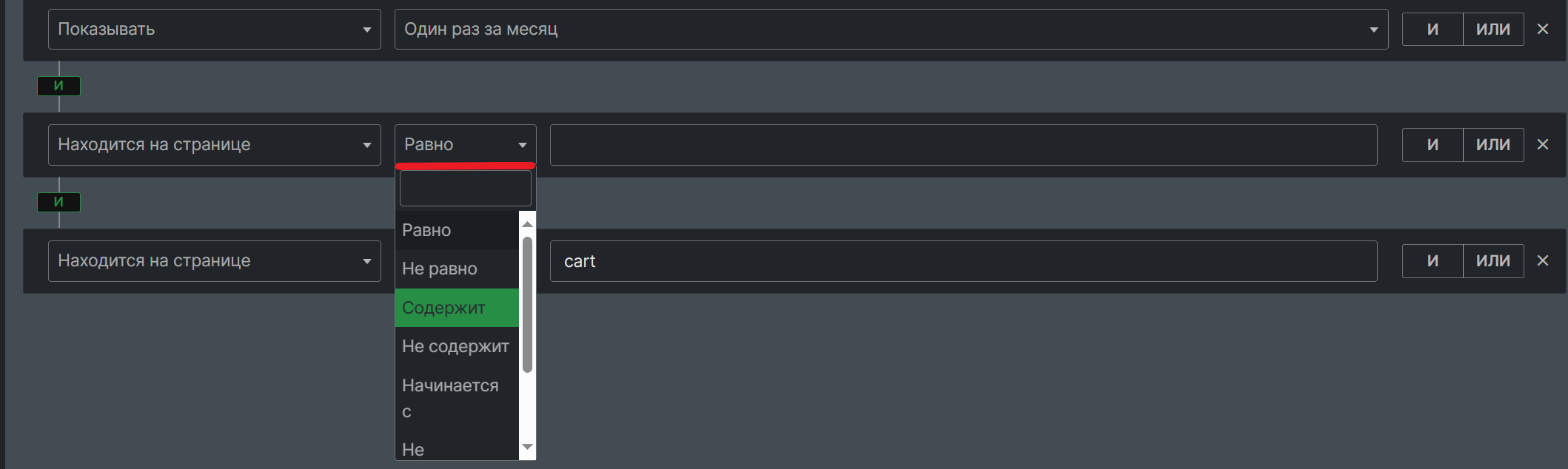
Task: Remove the 'Показывать' condition row with X
Action: [1543, 30]
